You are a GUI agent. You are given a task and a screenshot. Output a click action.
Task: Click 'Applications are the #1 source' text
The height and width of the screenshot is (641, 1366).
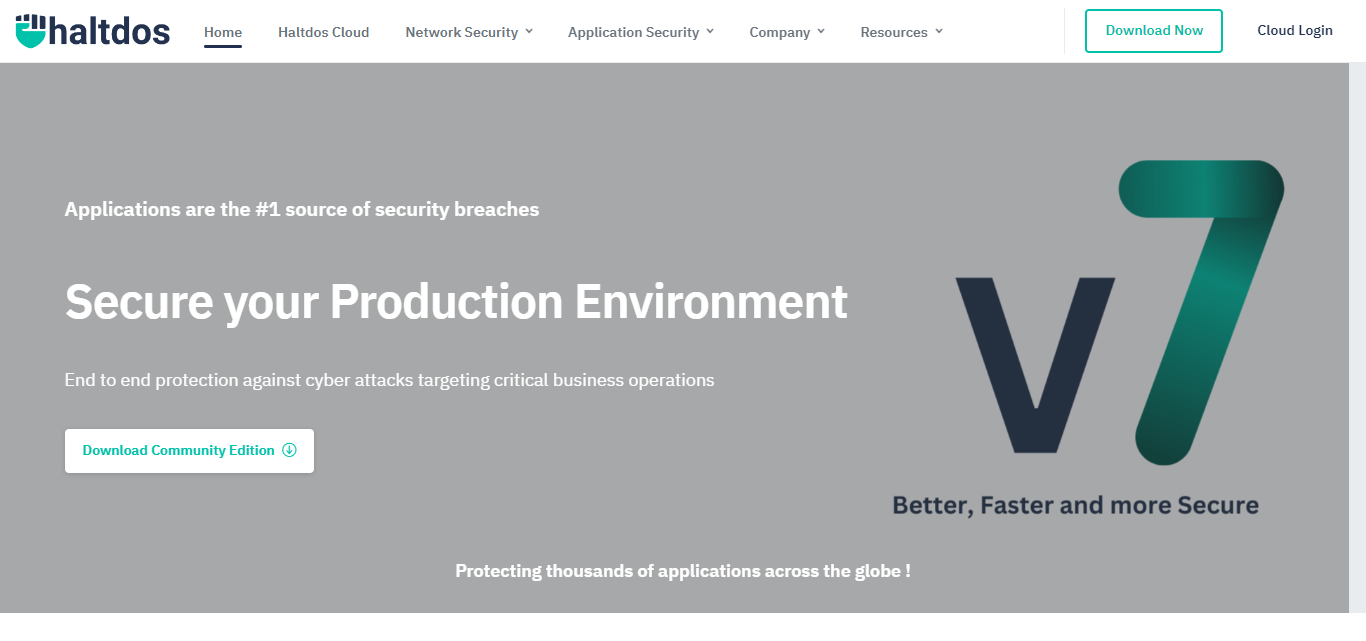[302, 209]
